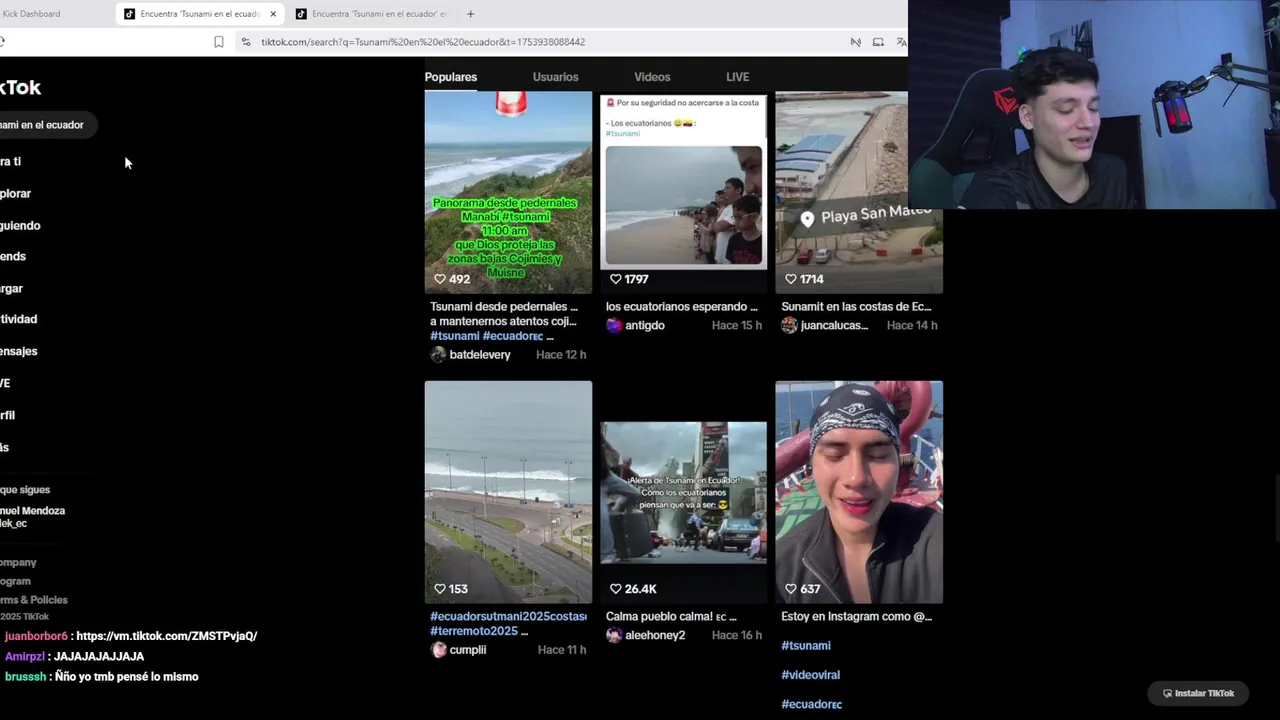Click the 'Calma pueblo calma!' video caption
1280x720 pixels.
point(671,616)
